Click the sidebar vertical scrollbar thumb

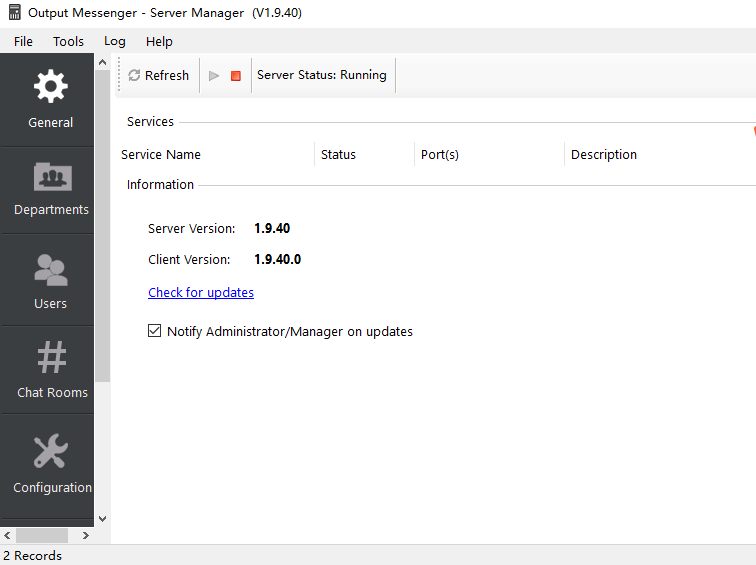102,226
